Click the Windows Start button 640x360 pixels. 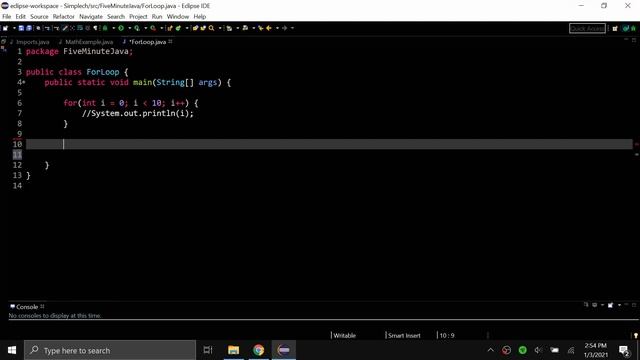(x=12, y=350)
